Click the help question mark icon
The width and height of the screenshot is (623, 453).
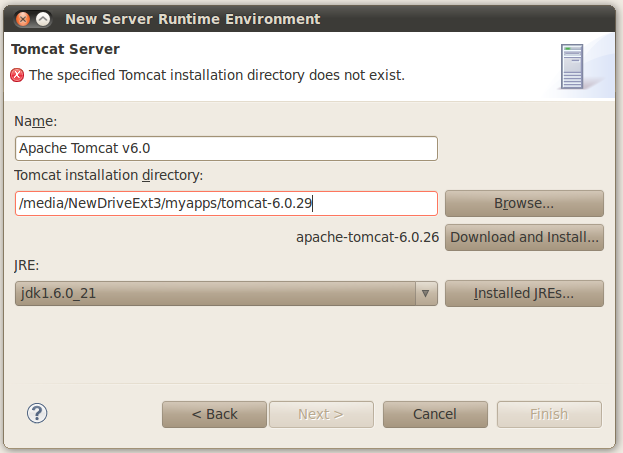tap(38, 413)
